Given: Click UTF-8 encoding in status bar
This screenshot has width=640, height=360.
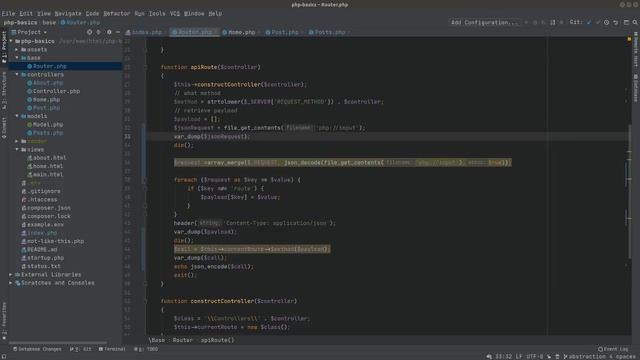Looking at the screenshot, I should 535,356.
